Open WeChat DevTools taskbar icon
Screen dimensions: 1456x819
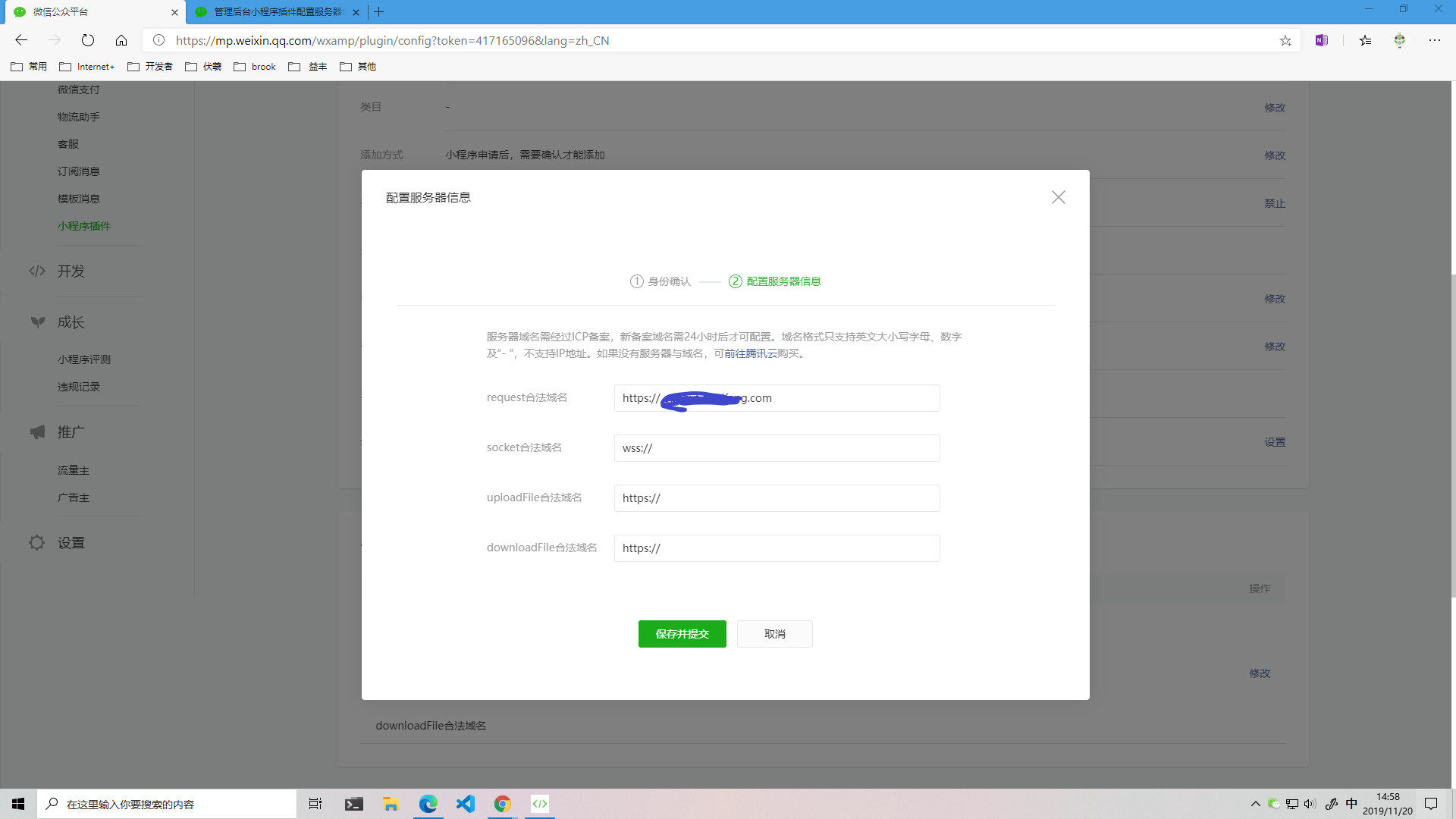pyautogui.click(x=539, y=804)
